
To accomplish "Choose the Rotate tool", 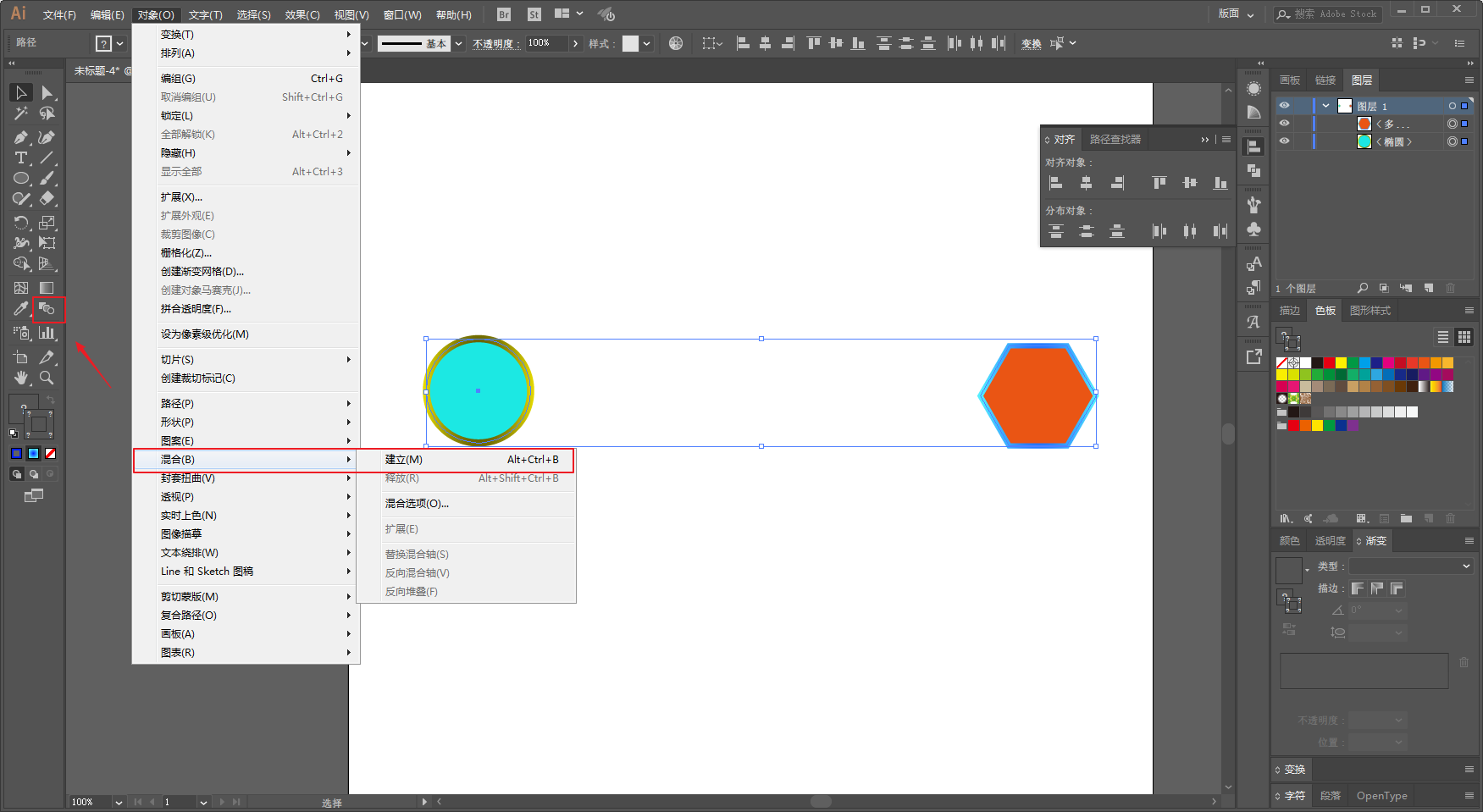I will click(21, 223).
